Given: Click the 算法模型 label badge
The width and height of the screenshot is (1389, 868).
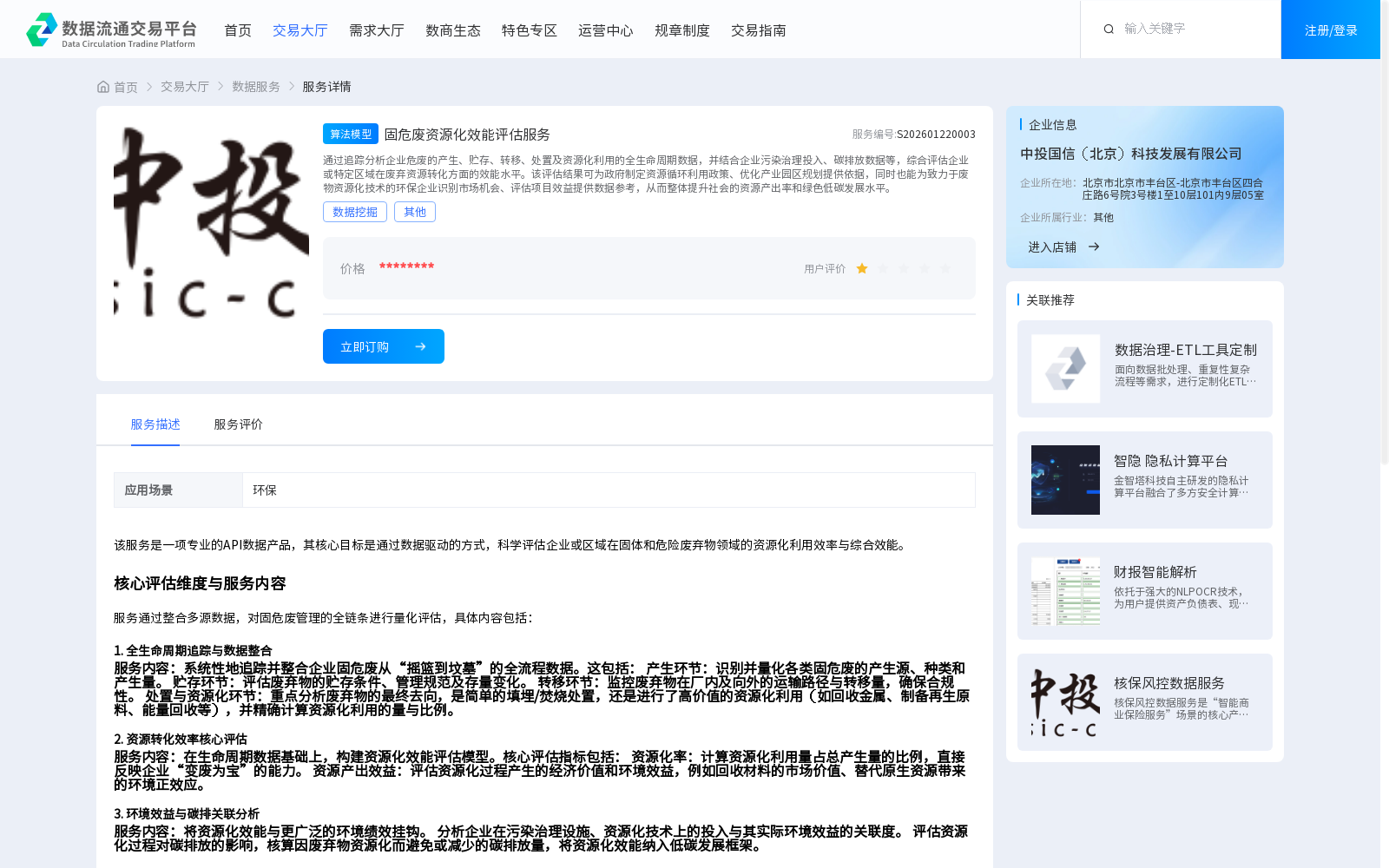Looking at the screenshot, I should pyautogui.click(x=351, y=134).
